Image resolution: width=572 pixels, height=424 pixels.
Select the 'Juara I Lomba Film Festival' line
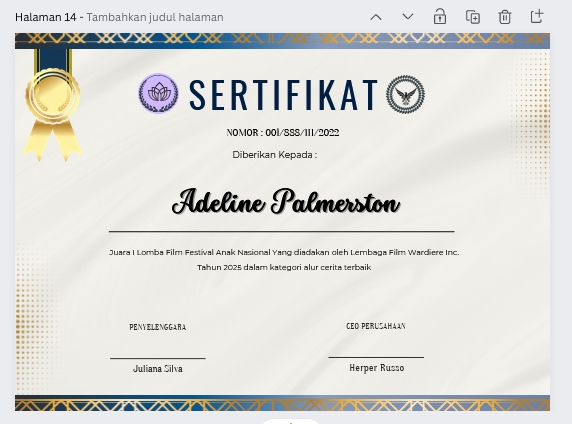[284, 253]
